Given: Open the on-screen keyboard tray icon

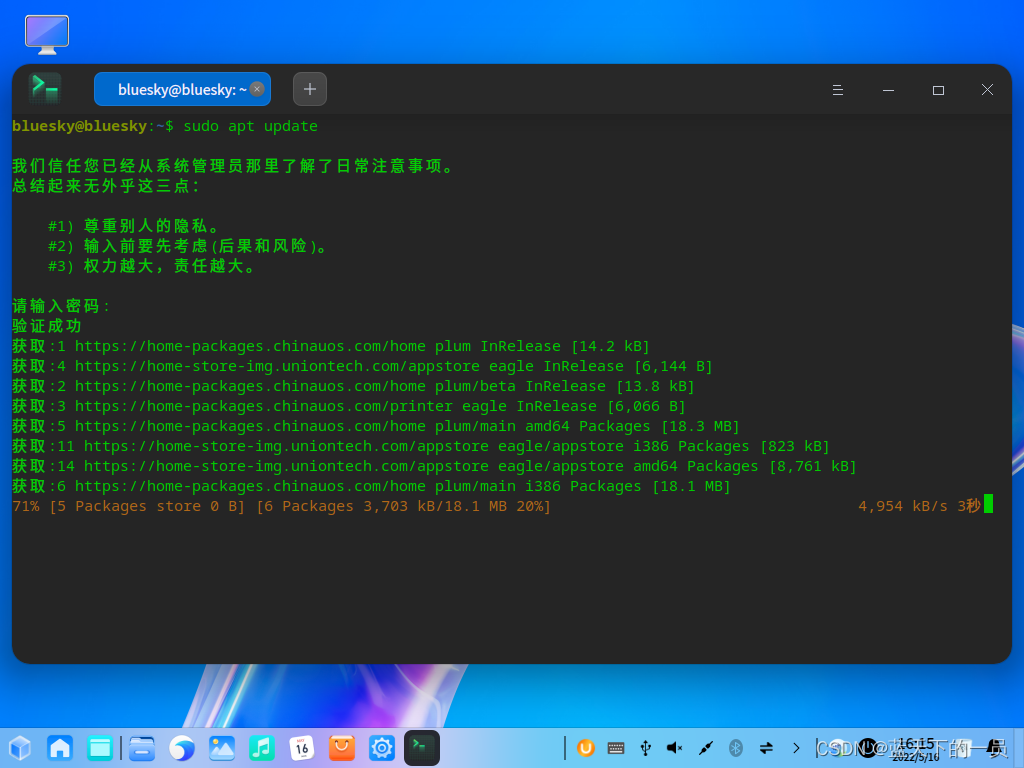Looking at the screenshot, I should 616,748.
